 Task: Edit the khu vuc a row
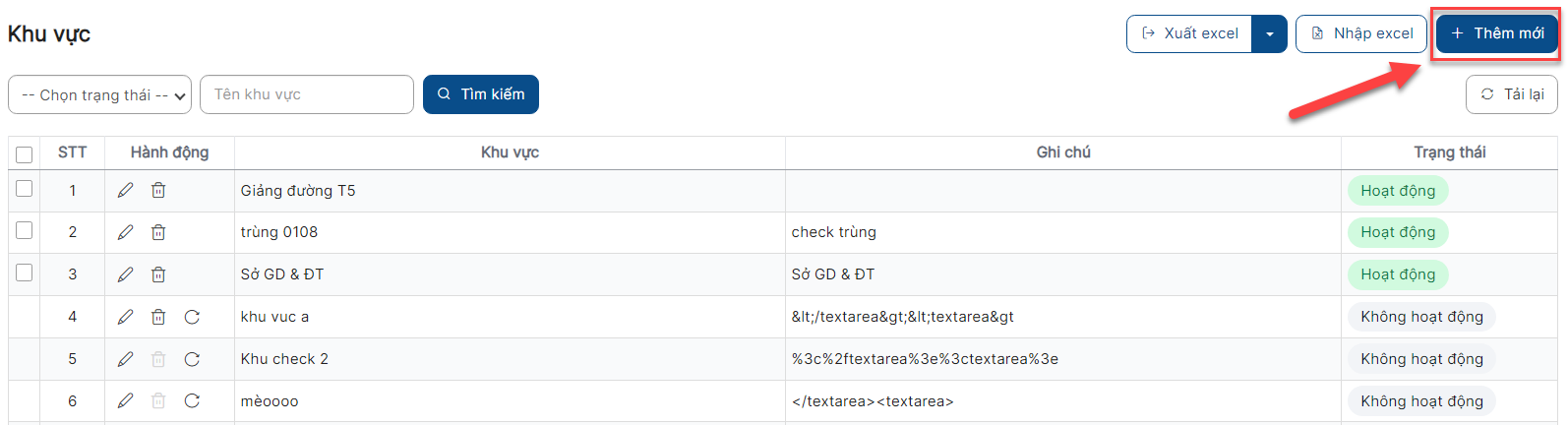click(x=125, y=317)
